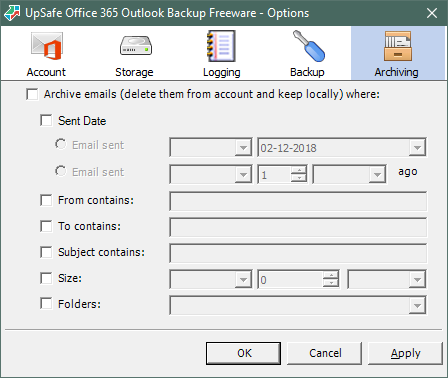
Task: Switch to the Account tab label
Action: point(46,72)
